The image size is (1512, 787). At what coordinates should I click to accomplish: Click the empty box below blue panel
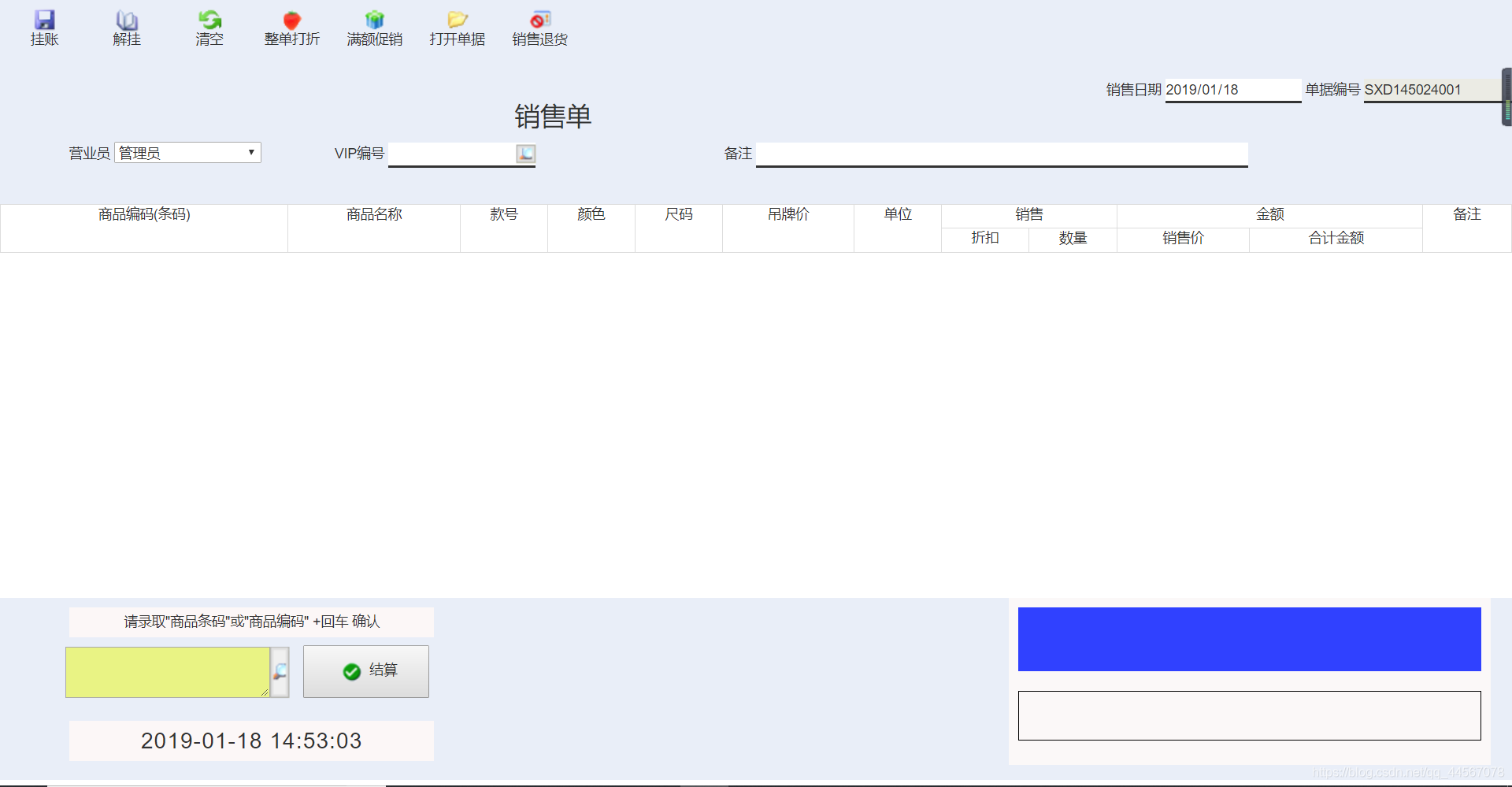point(1249,715)
